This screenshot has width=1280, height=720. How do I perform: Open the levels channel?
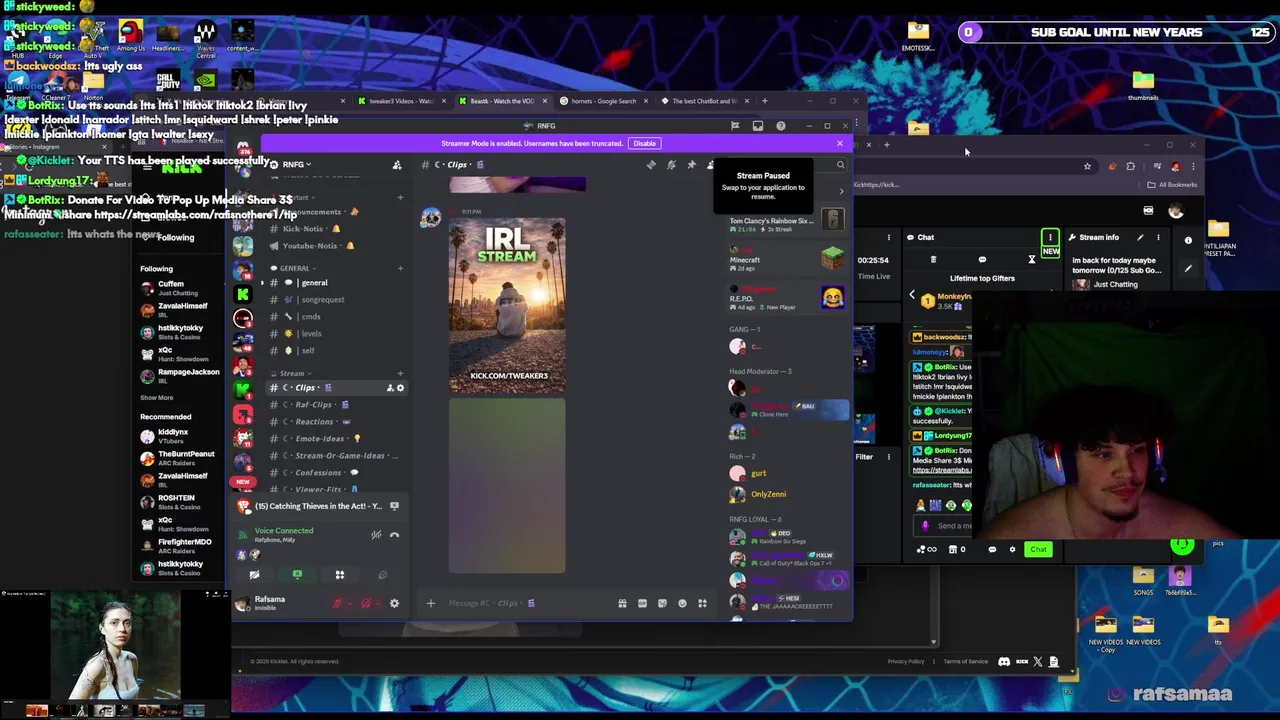click(335, 334)
